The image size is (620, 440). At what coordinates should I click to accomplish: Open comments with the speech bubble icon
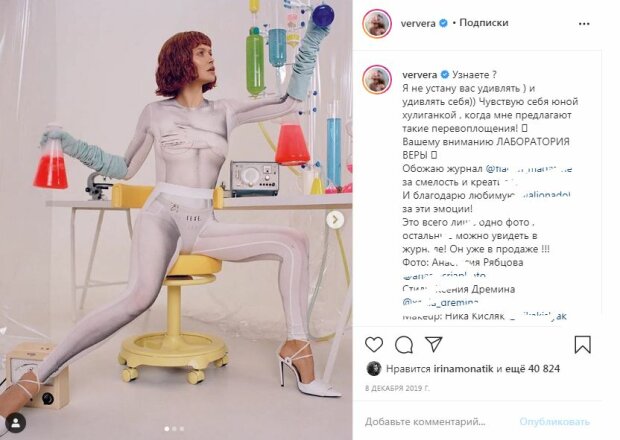coord(404,344)
